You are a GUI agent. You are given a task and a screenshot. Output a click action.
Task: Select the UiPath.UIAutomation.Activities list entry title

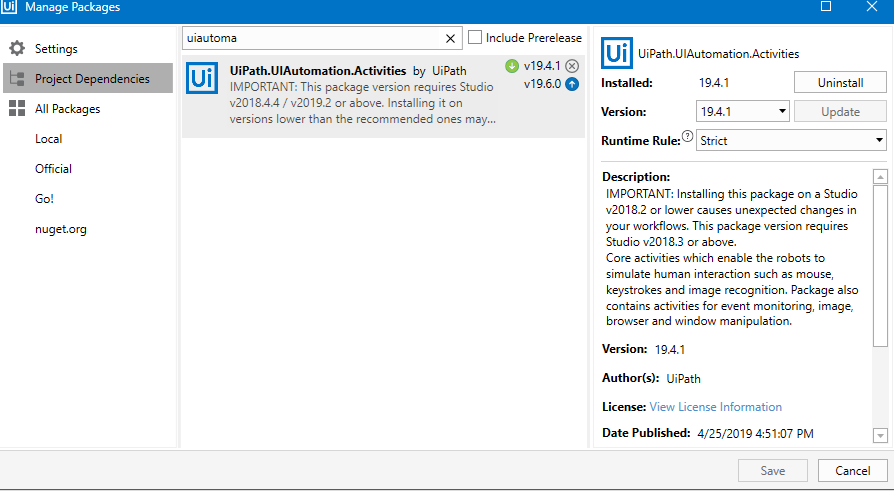point(318,71)
